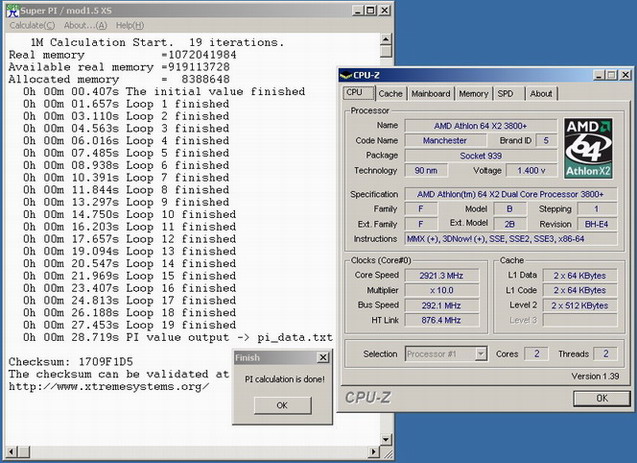Open the About tab in CPU-Z
Image resolution: width=637 pixels, height=463 pixels.
point(541,94)
